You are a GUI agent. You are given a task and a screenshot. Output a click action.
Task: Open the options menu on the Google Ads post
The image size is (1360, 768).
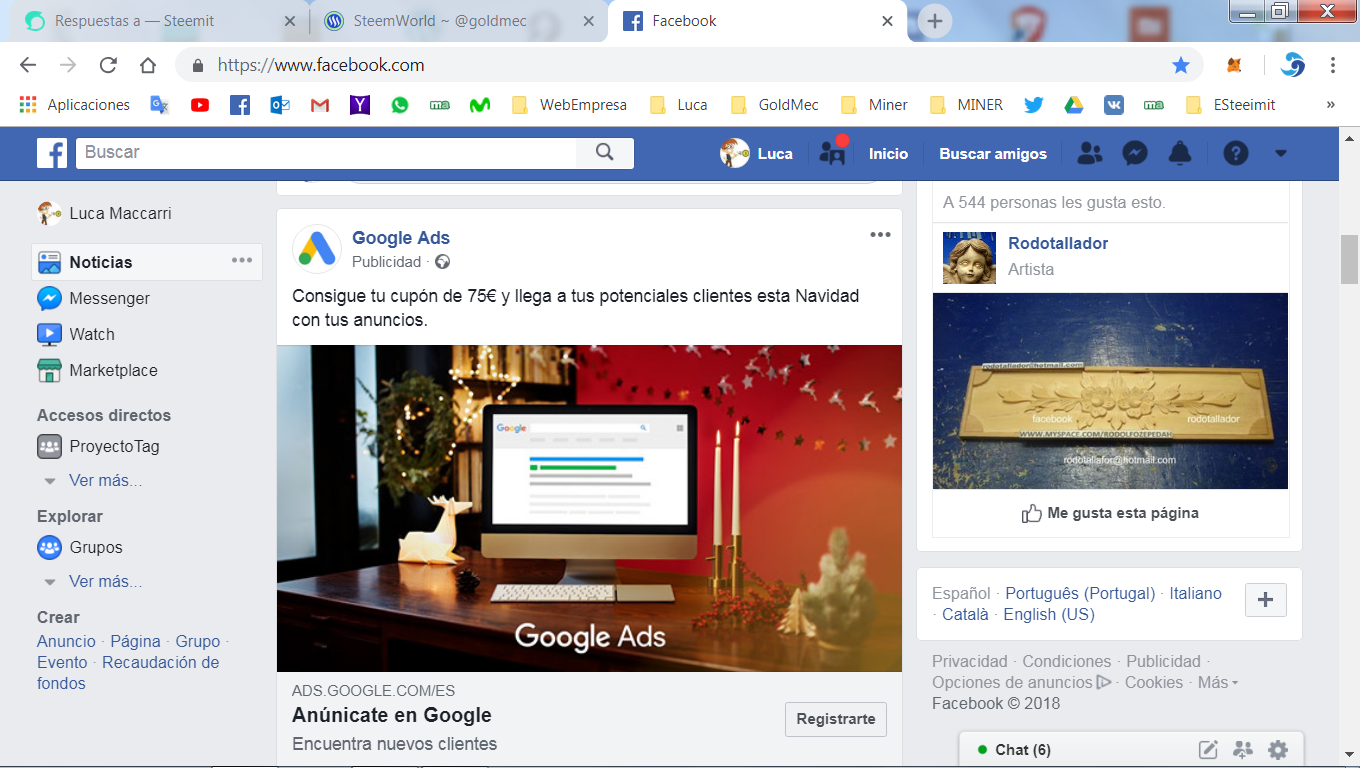(880, 235)
